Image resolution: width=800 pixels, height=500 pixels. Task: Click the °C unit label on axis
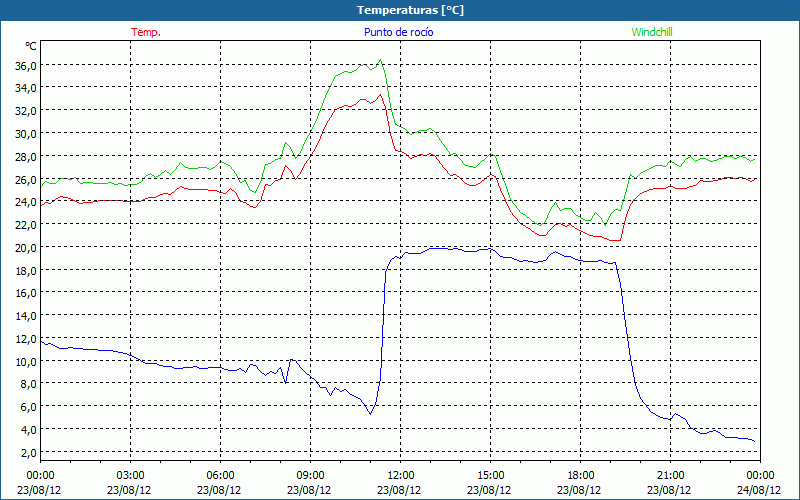point(31,46)
